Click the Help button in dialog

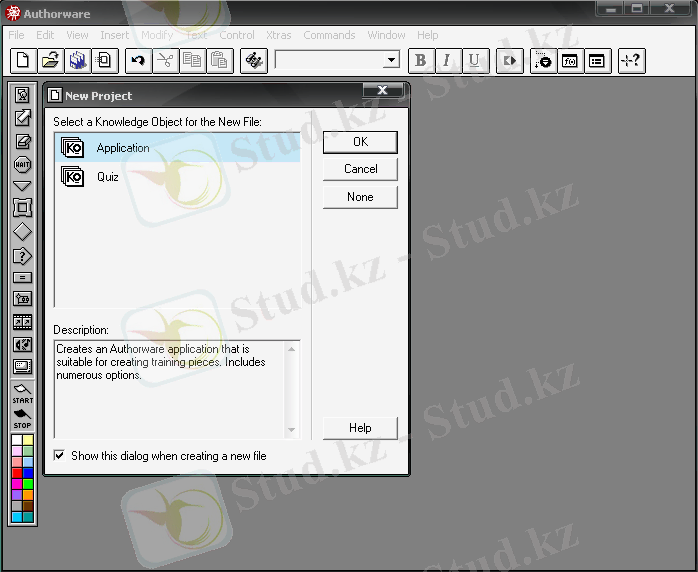click(360, 428)
